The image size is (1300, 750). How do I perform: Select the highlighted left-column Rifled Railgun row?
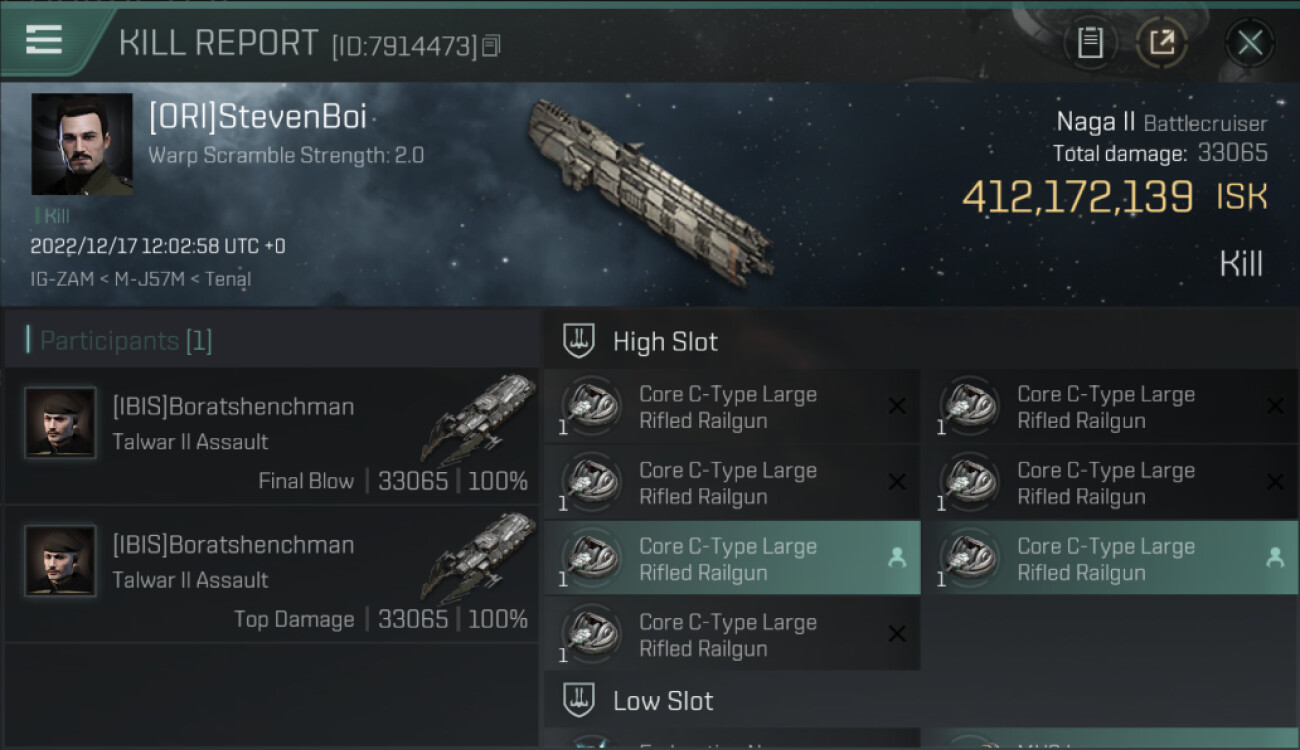point(730,559)
